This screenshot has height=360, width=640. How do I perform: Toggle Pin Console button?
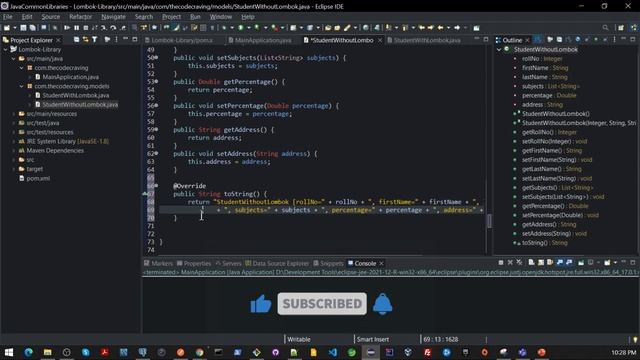(x=581, y=262)
